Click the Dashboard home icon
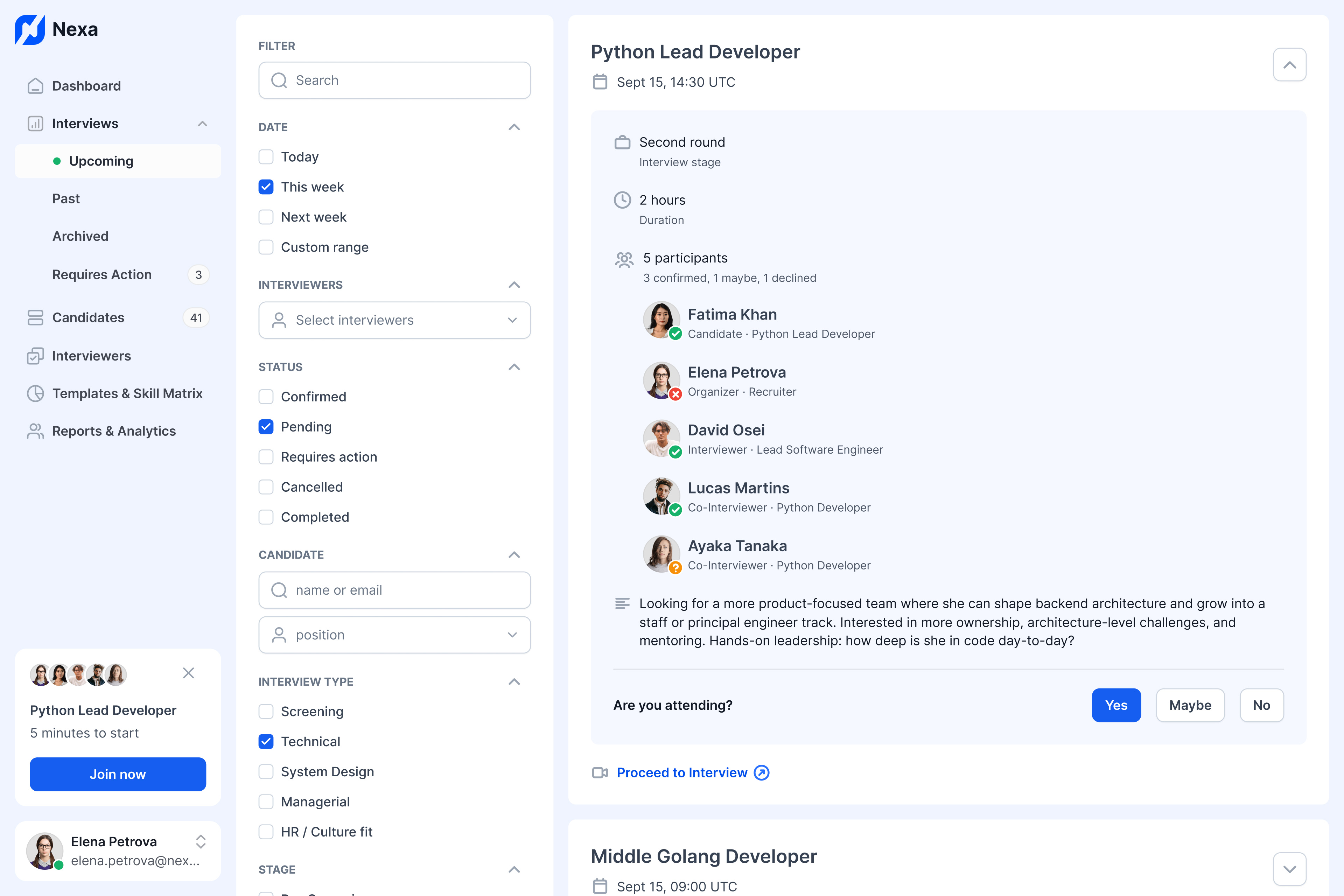The image size is (1344, 896). click(x=35, y=86)
